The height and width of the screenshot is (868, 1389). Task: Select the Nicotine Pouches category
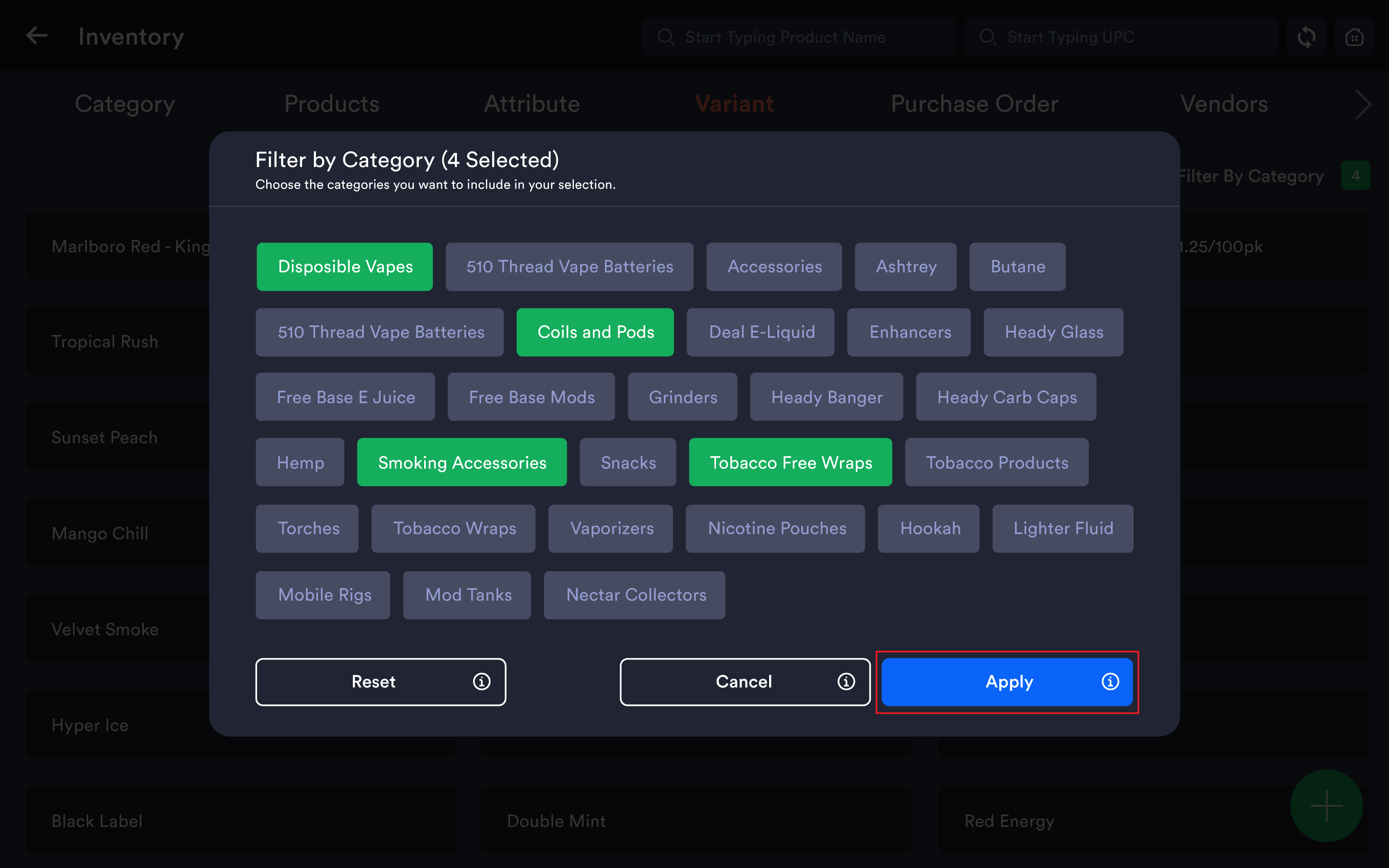pyautogui.click(x=775, y=529)
